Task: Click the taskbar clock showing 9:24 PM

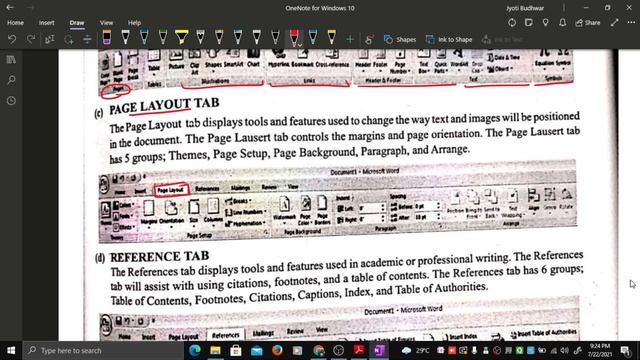Action: [x=600, y=350]
